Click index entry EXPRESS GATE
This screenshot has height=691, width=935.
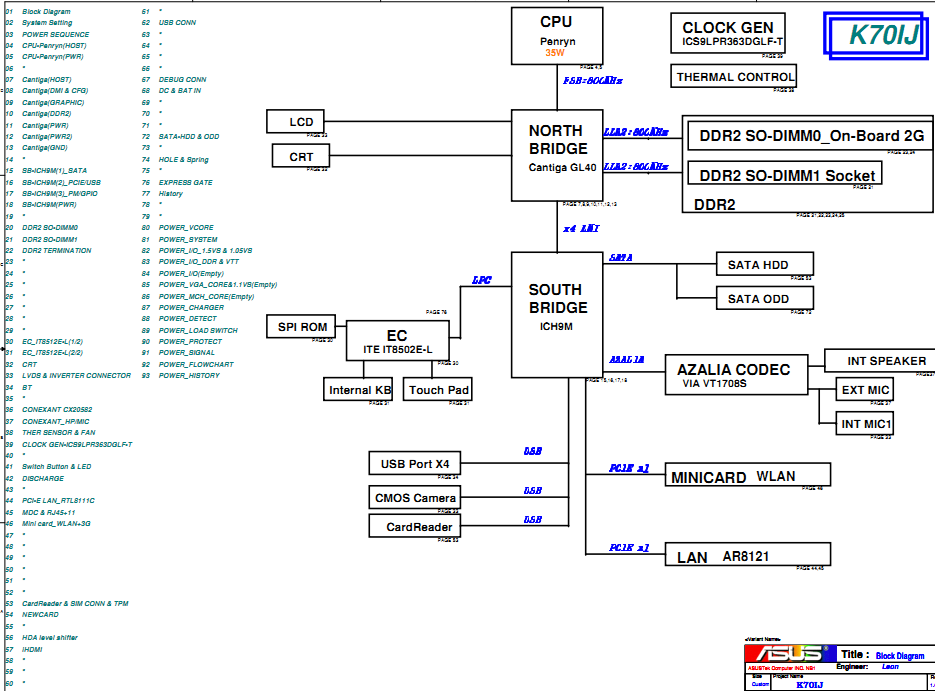click(185, 182)
